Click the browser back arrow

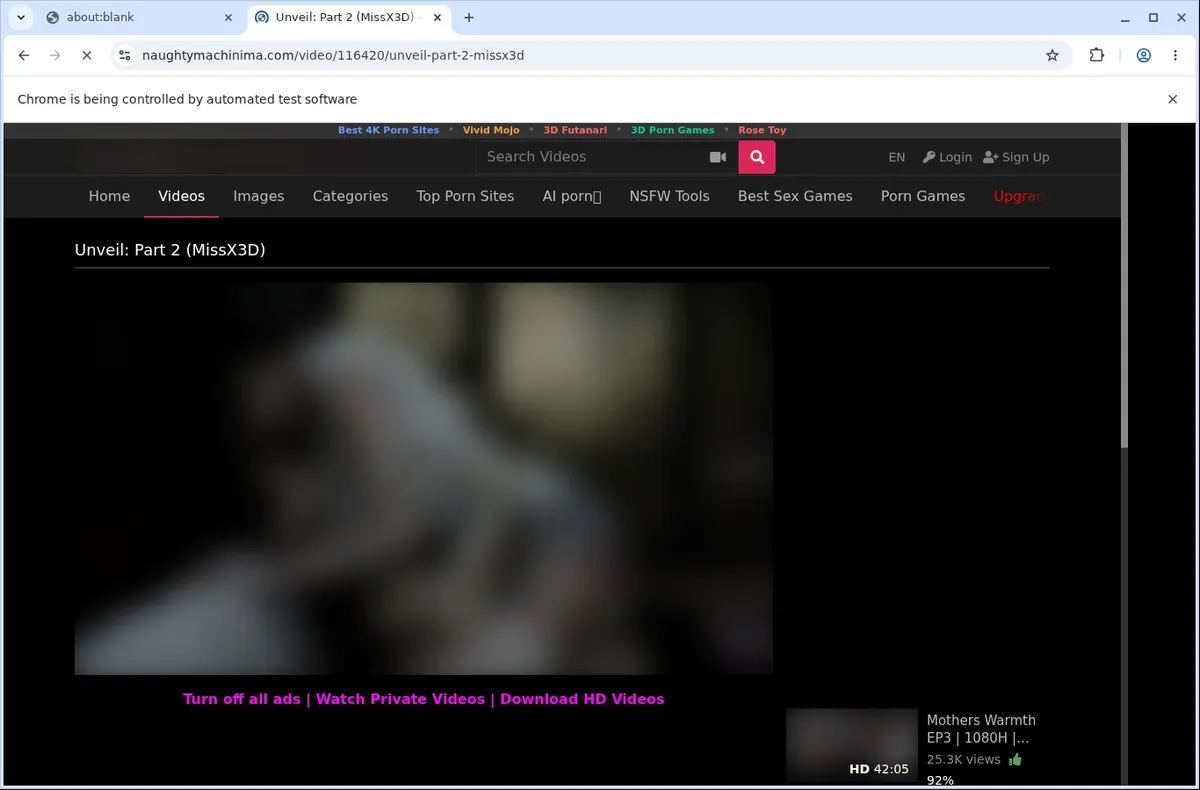[x=25, y=56]
